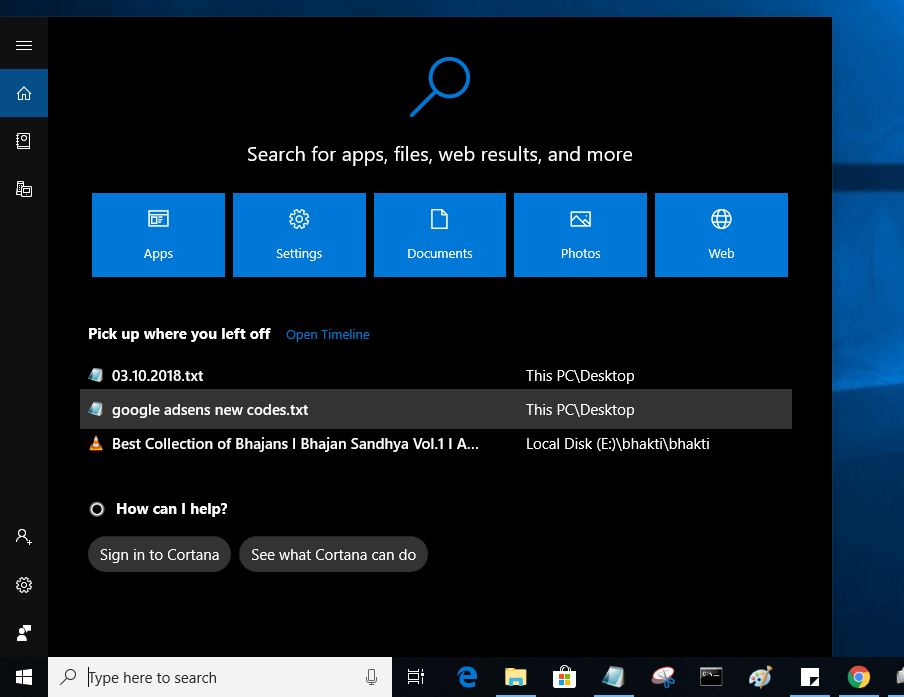Click the Feedback icon in sidebar
Image resolution: width=904 pixels, height=697 pixels.
point(24,633)
